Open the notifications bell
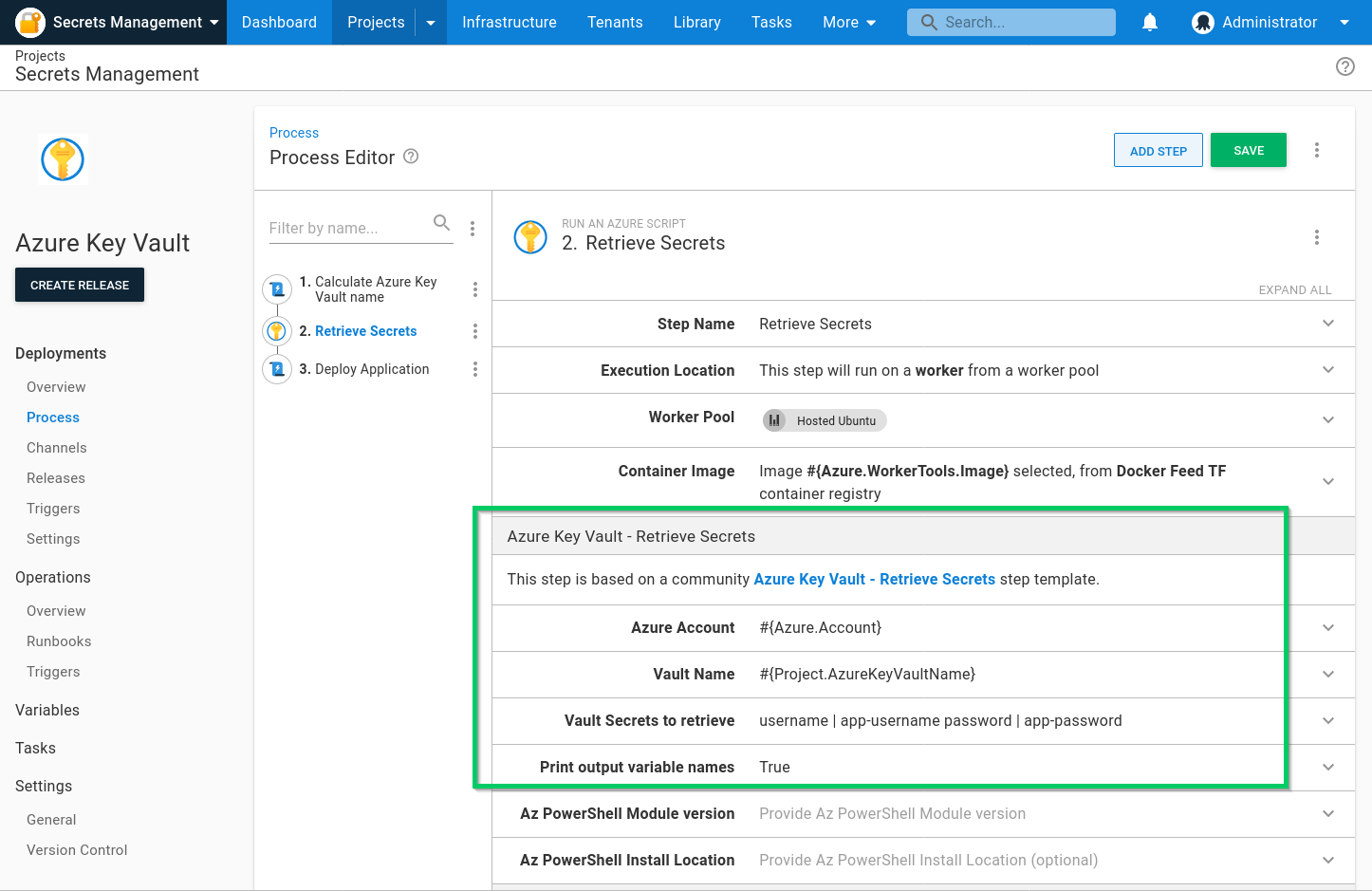1372x891 pixels. coord(1149,21)
